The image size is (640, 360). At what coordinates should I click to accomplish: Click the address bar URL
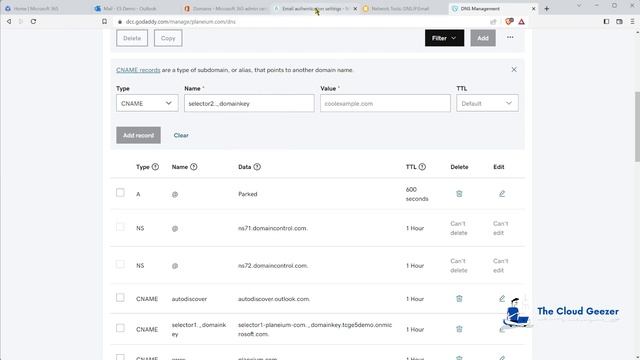(x=180, y=22)
